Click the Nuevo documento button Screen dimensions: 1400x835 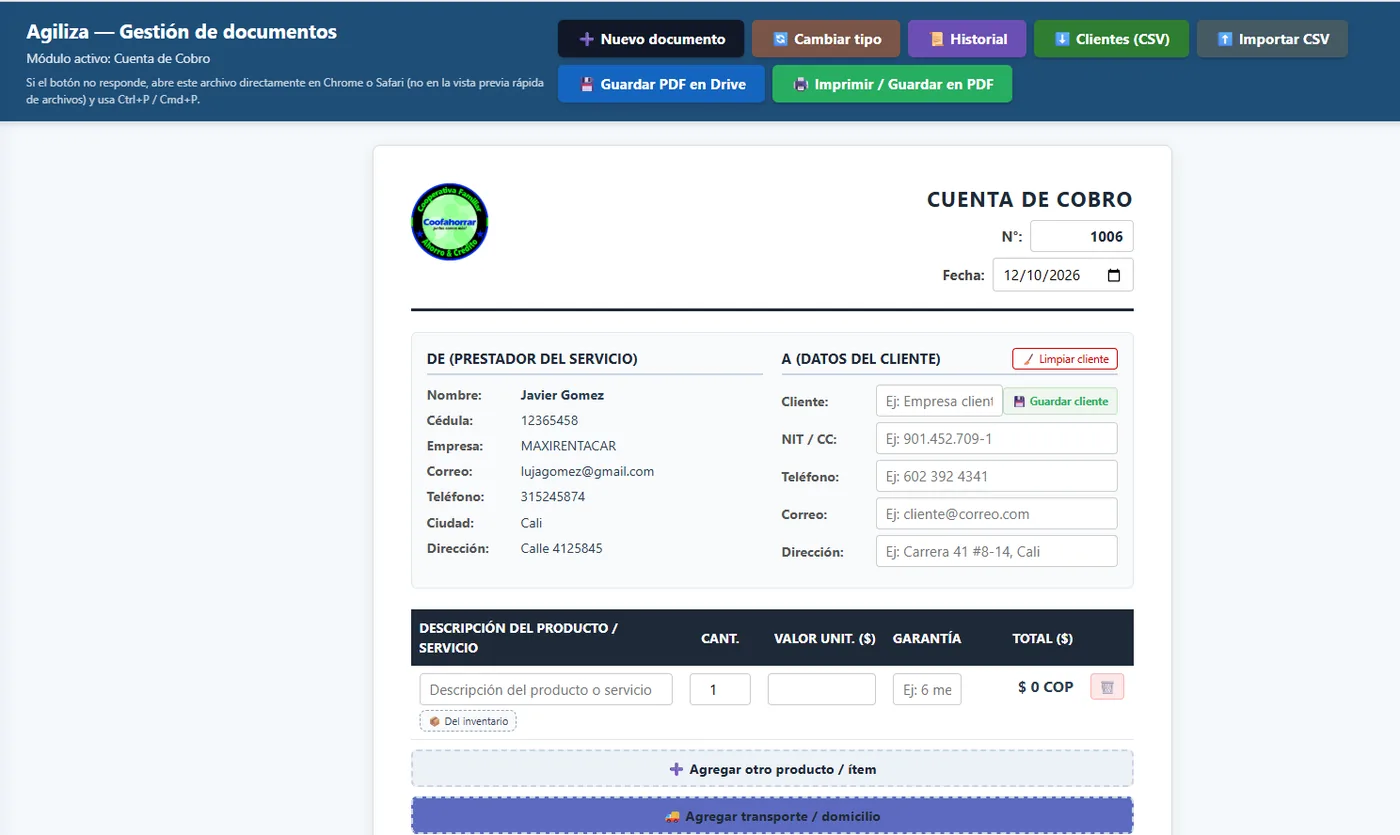coord(651,39)
